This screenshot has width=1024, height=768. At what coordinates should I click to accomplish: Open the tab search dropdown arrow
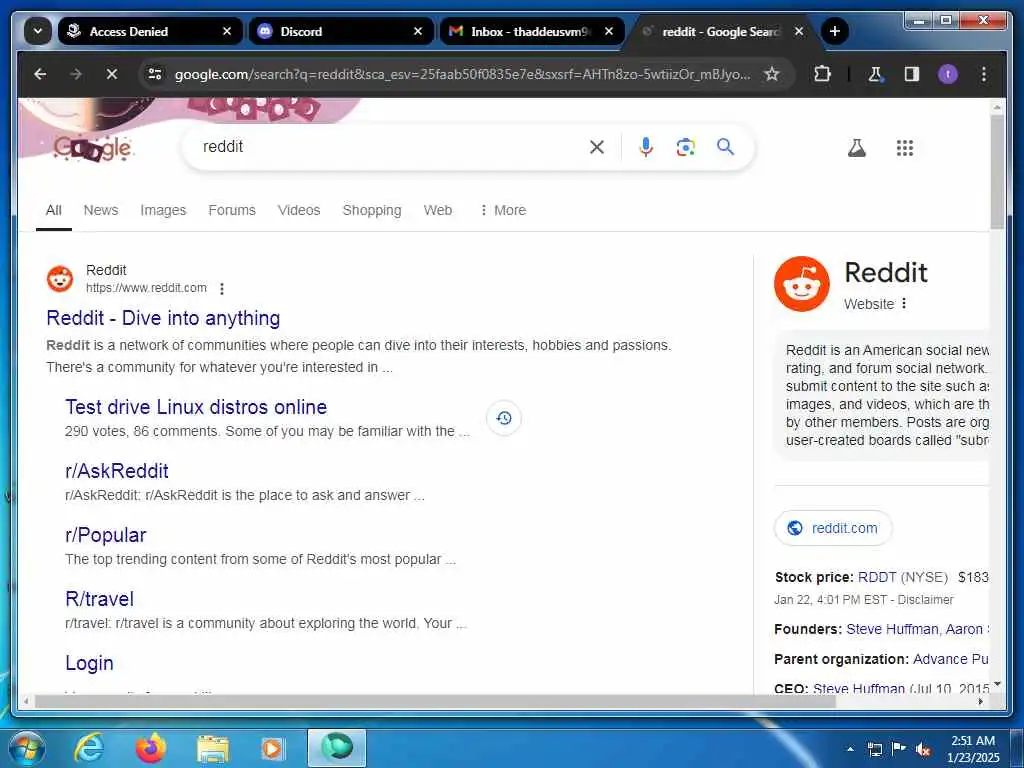(x=38, y=31)
